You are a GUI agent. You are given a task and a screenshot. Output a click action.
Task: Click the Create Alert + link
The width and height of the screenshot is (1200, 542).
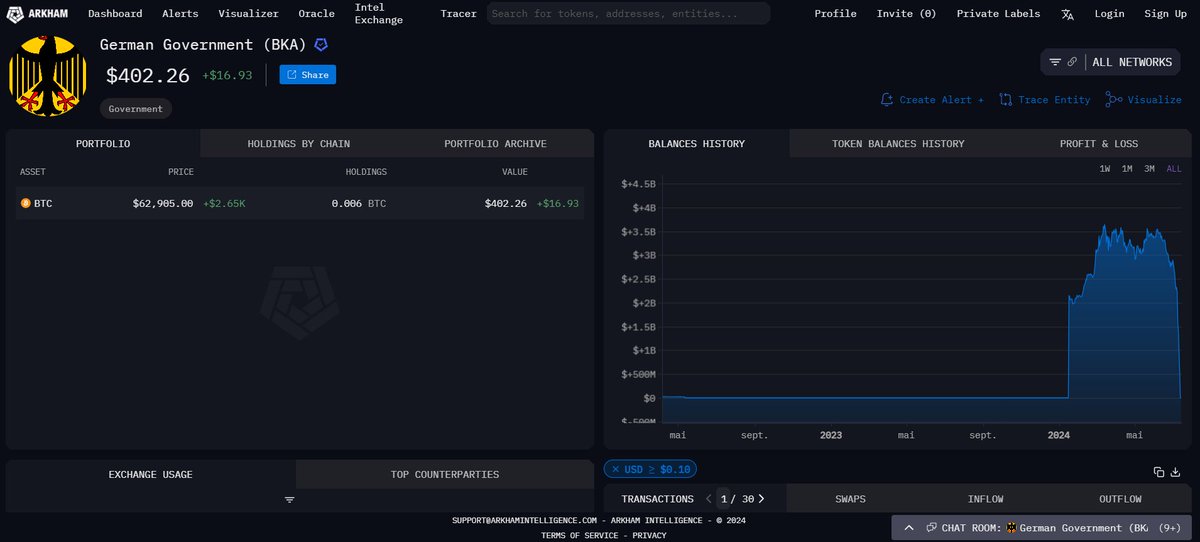point(941,100)
